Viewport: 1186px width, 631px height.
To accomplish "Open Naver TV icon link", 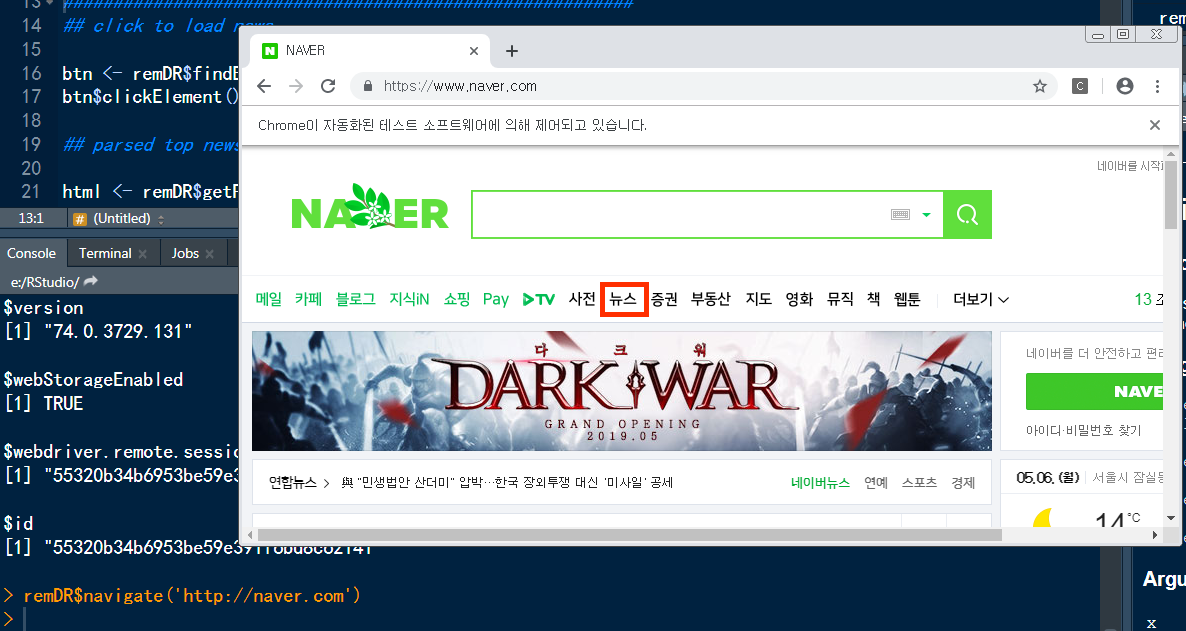I will pyautogui.click(x=539, y=300).
